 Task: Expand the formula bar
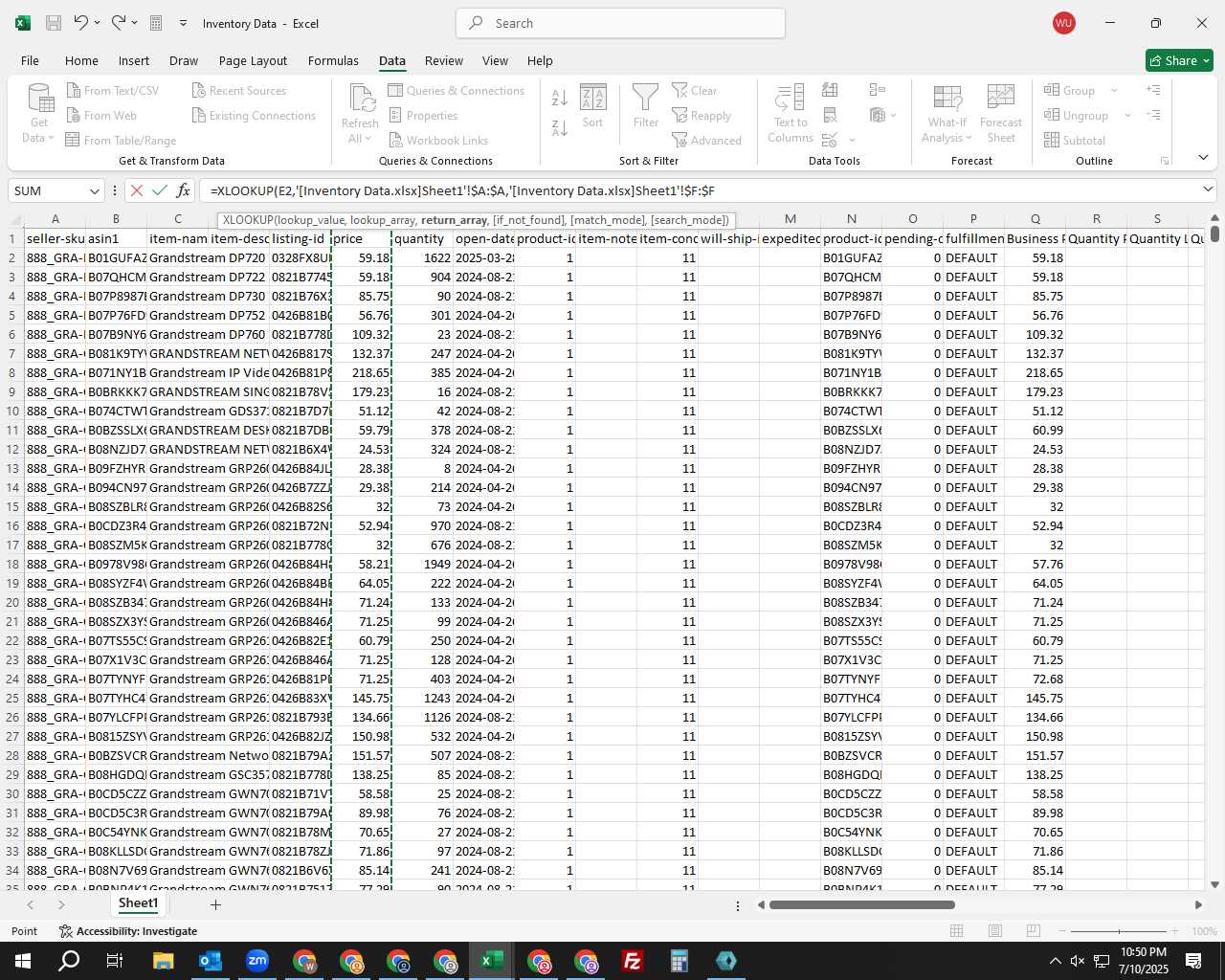1208,190
